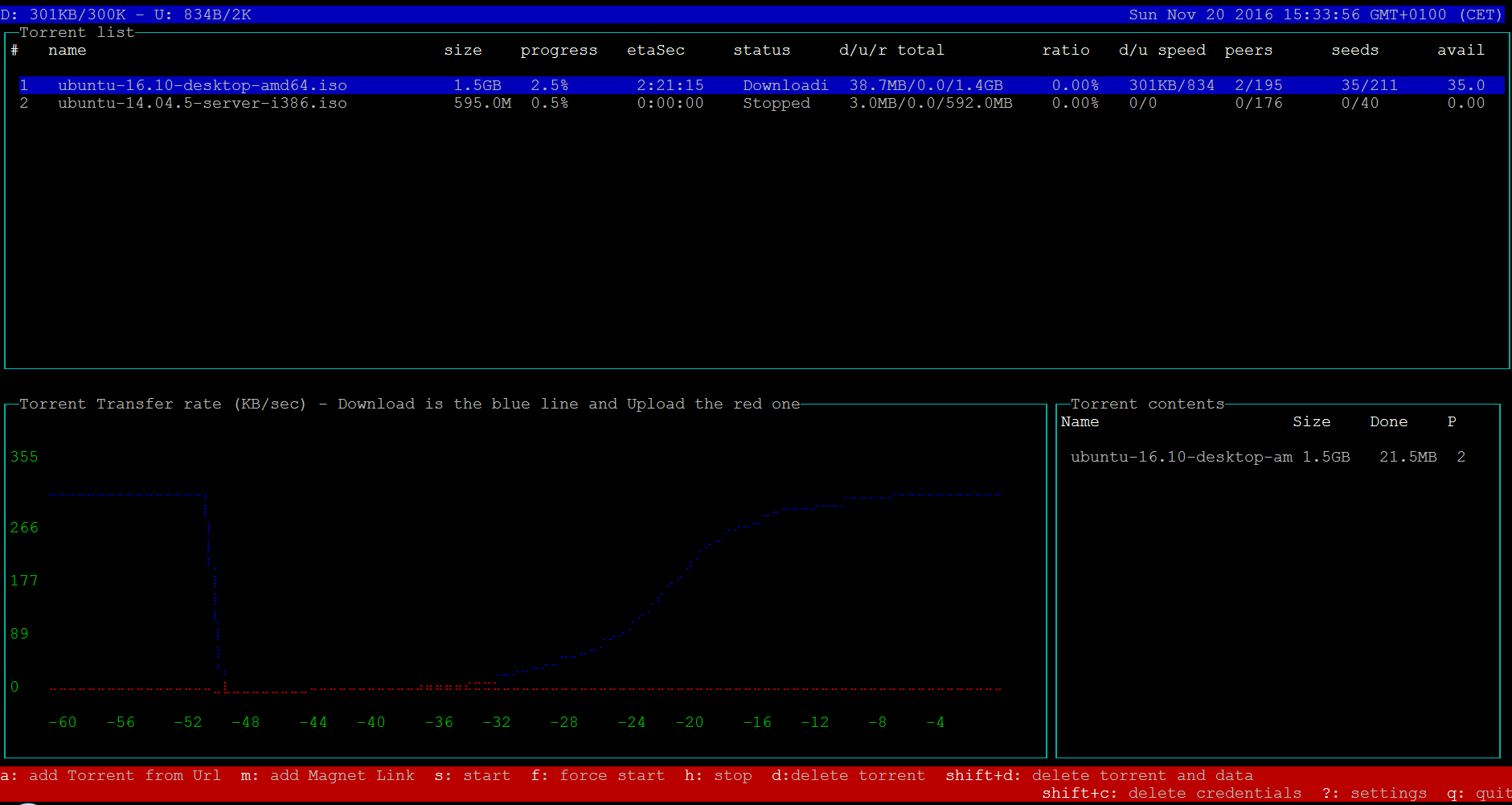Click the 0.5% progress value

tap(550, 103)
